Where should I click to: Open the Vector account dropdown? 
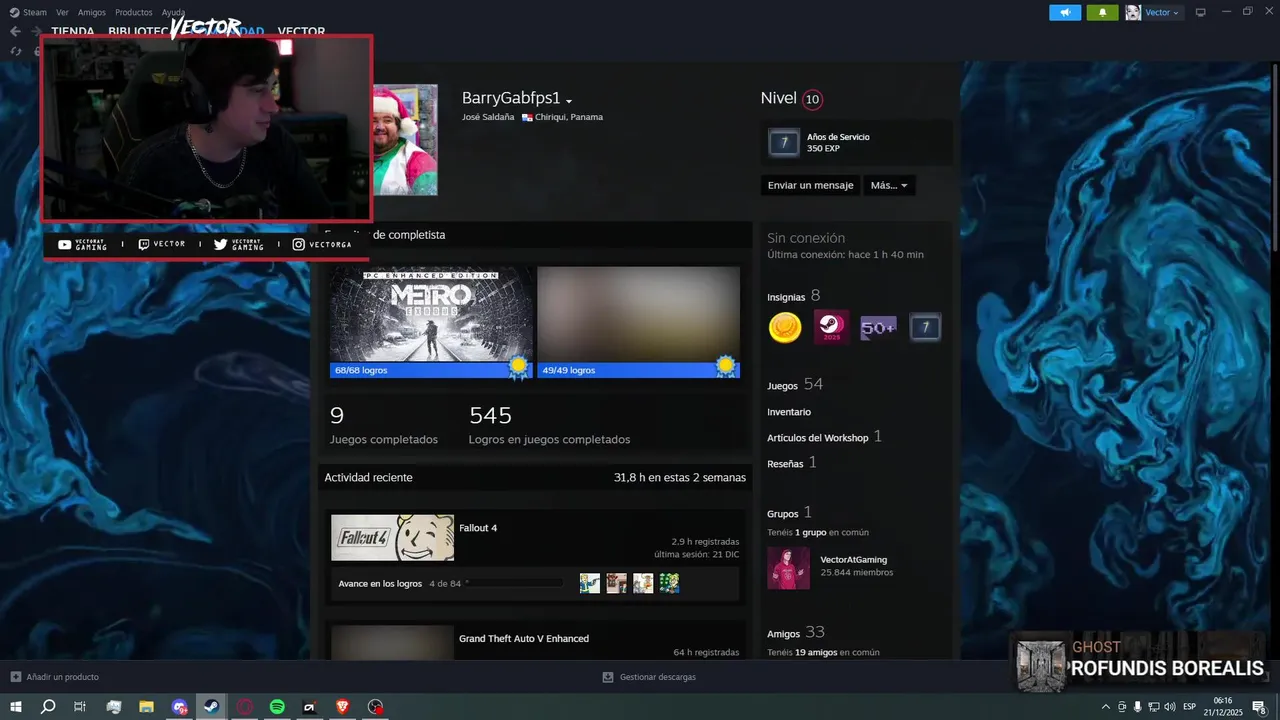(1153, 12)
